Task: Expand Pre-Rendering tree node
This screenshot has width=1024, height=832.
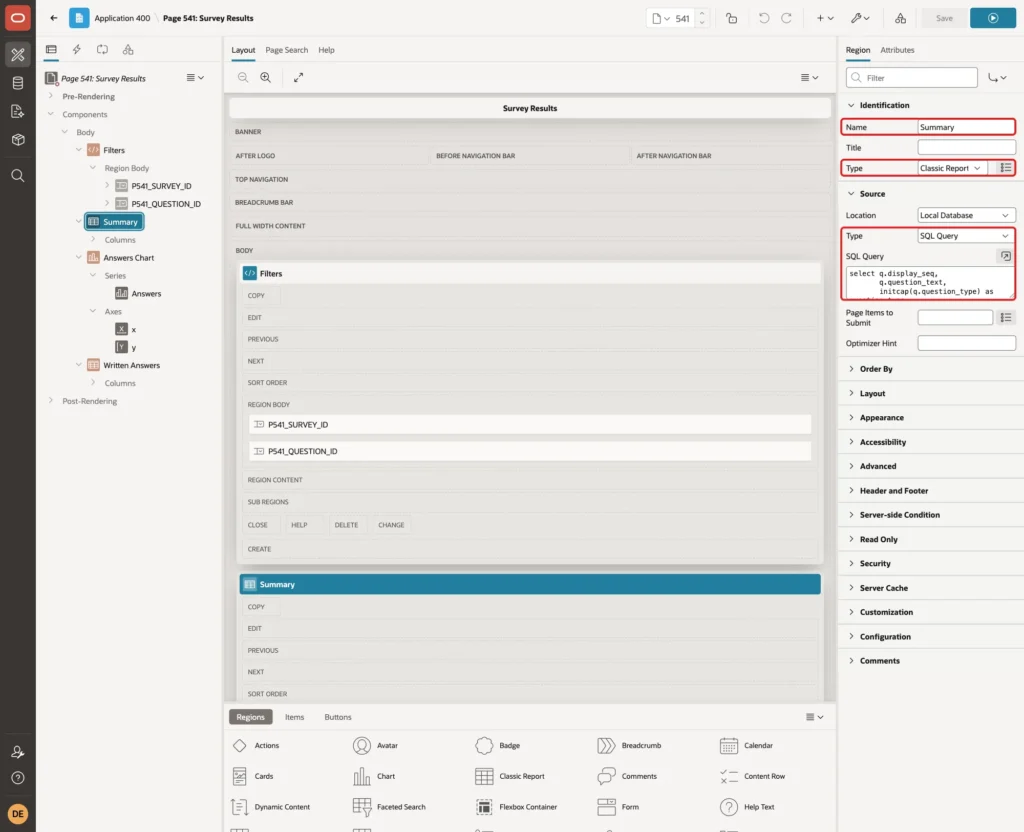Action: (x=51, y=96)
